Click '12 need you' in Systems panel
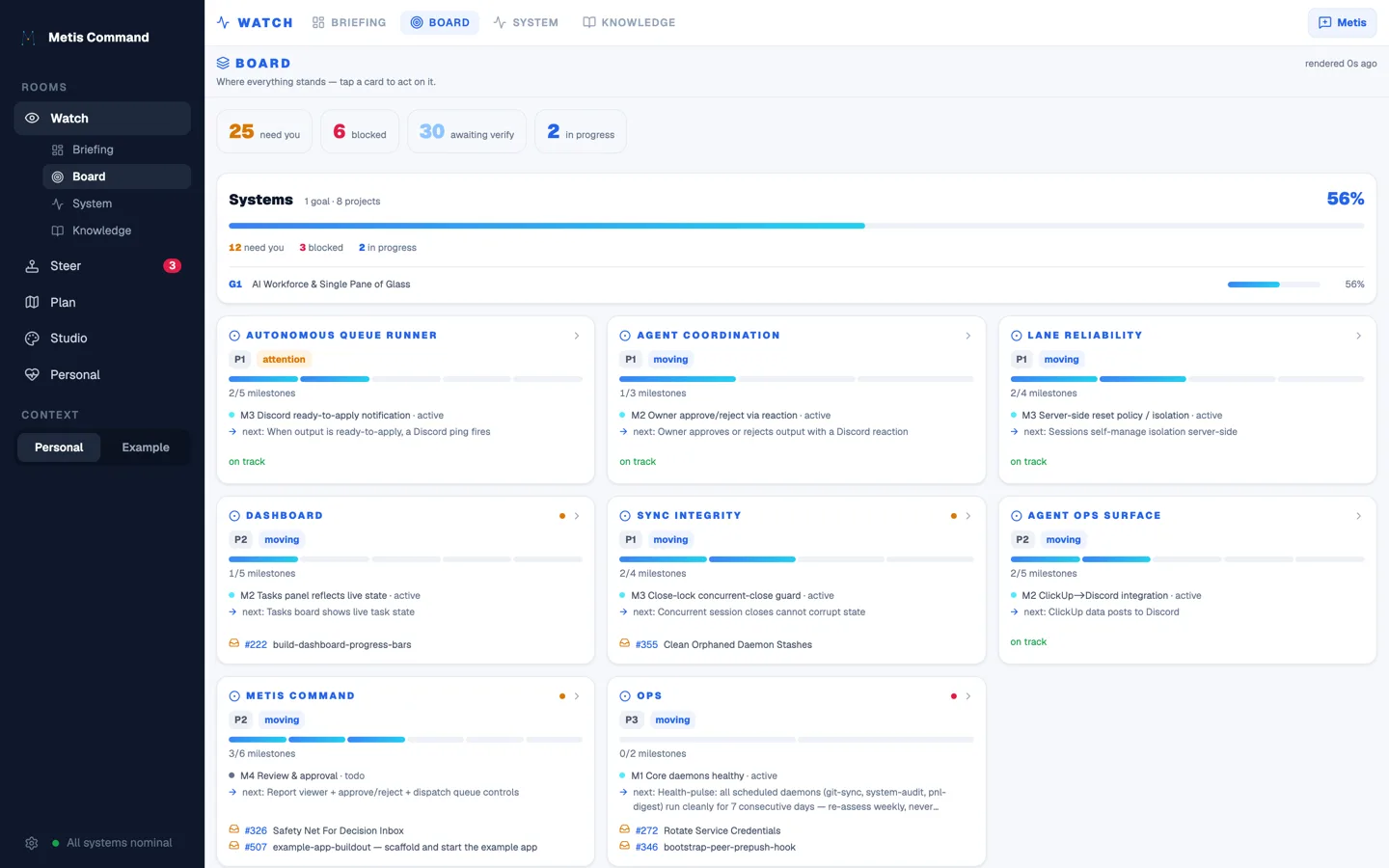 click(x=257, y=248)
